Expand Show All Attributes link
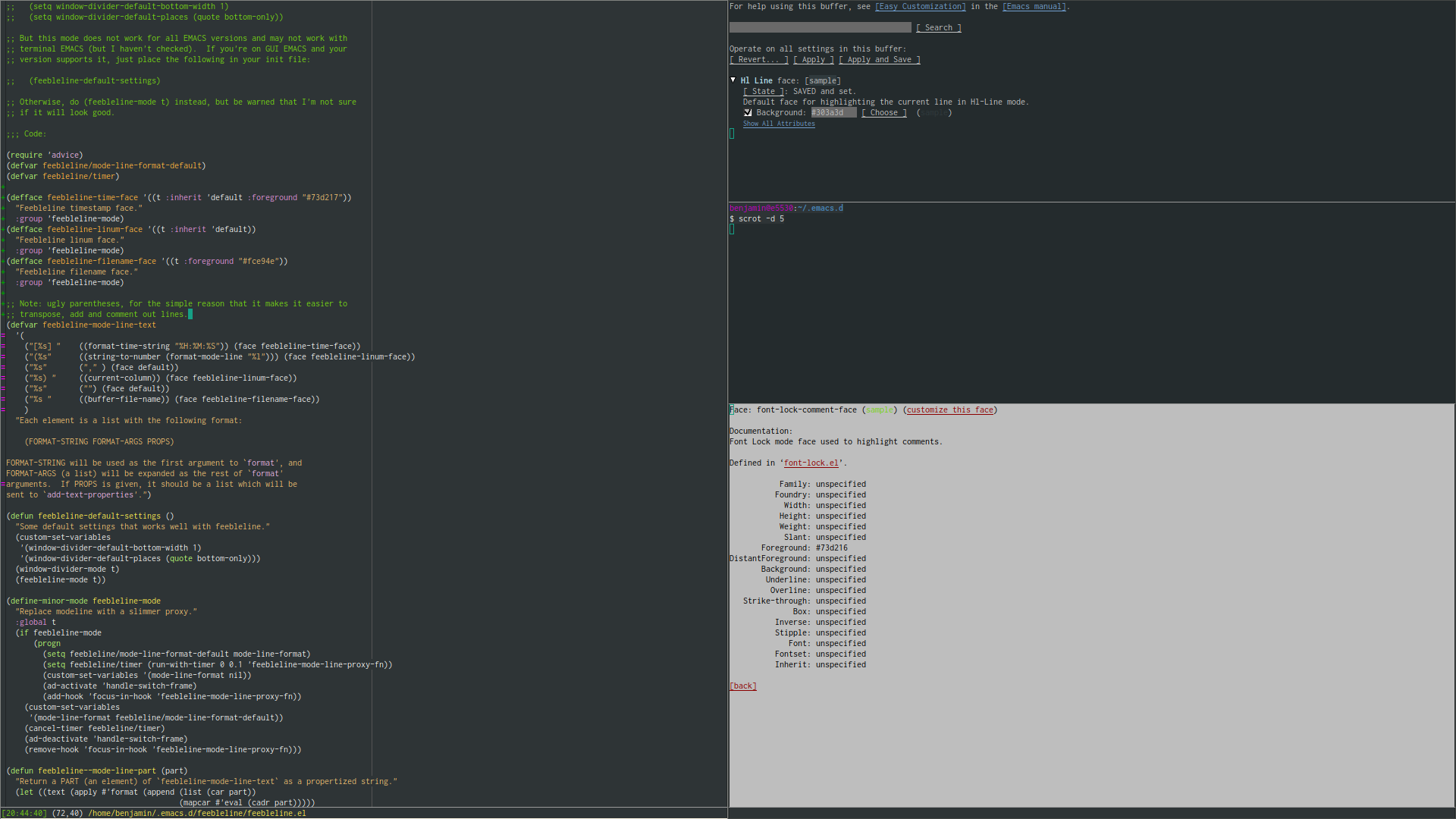1456x819 pixels. click(x=779, y=124)
